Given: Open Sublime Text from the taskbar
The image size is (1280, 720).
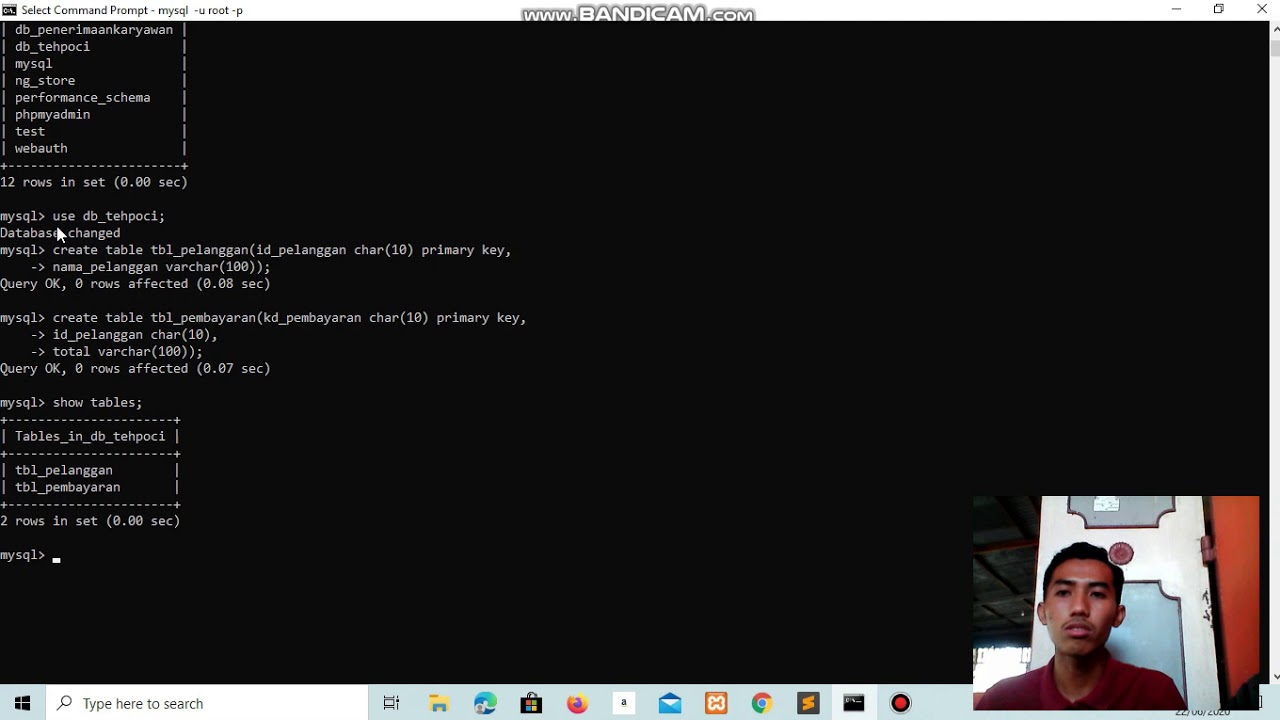Looking at the screenshot, I should point(808,703).
